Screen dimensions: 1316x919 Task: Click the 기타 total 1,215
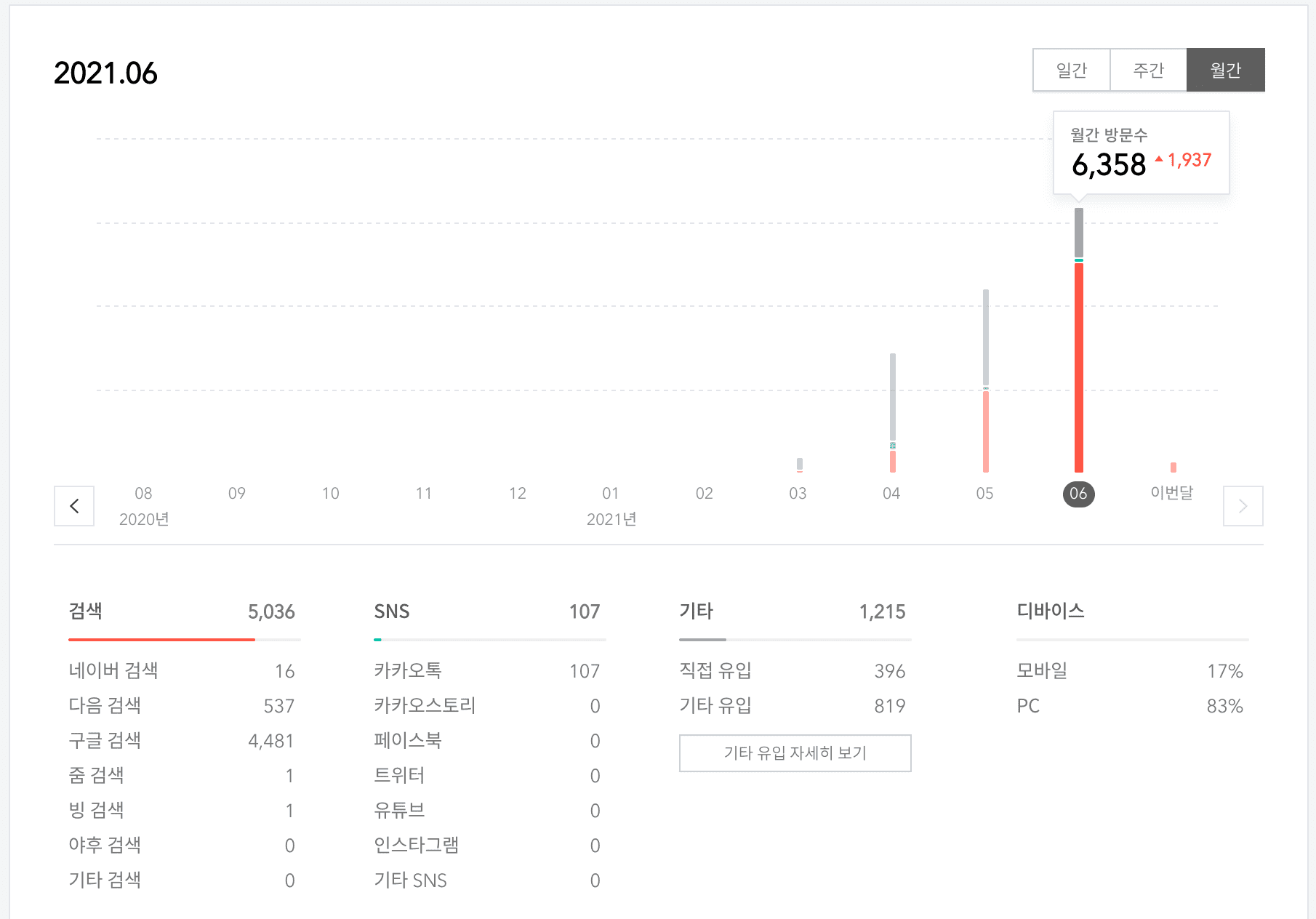pos(883,611)
